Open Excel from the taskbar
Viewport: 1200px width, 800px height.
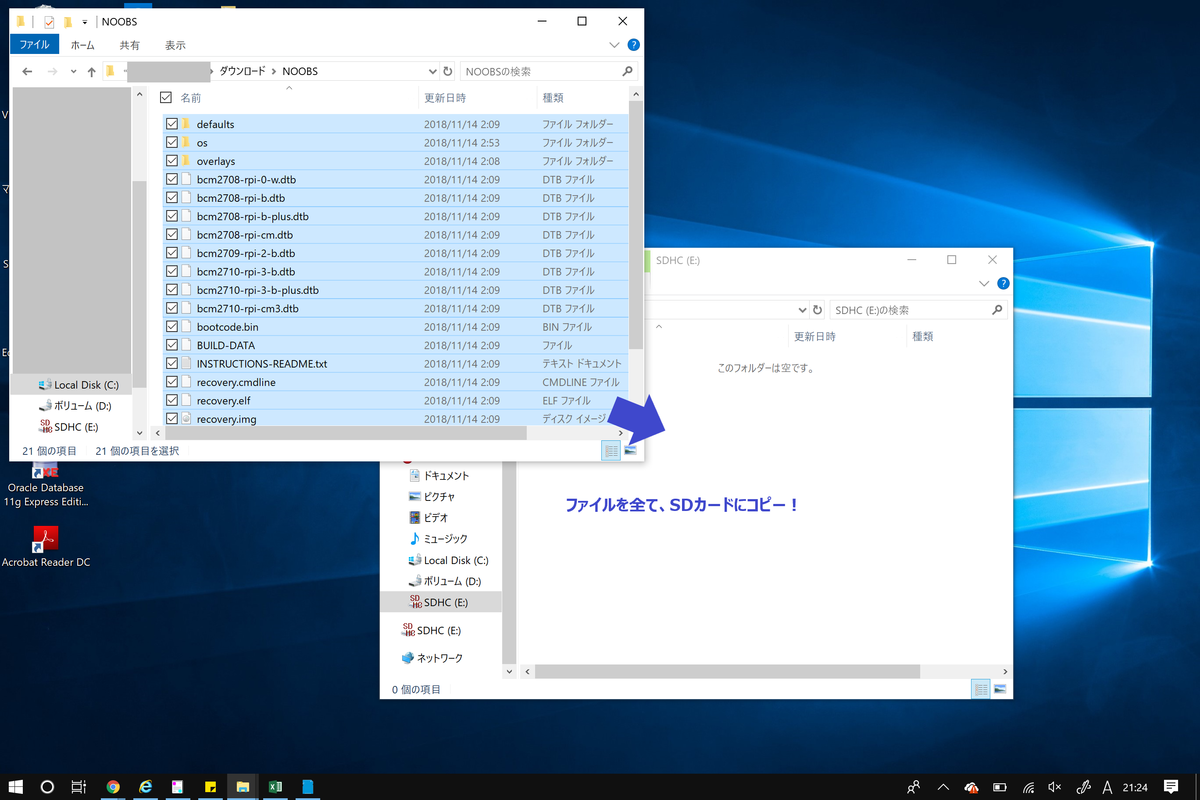point(274,787)
